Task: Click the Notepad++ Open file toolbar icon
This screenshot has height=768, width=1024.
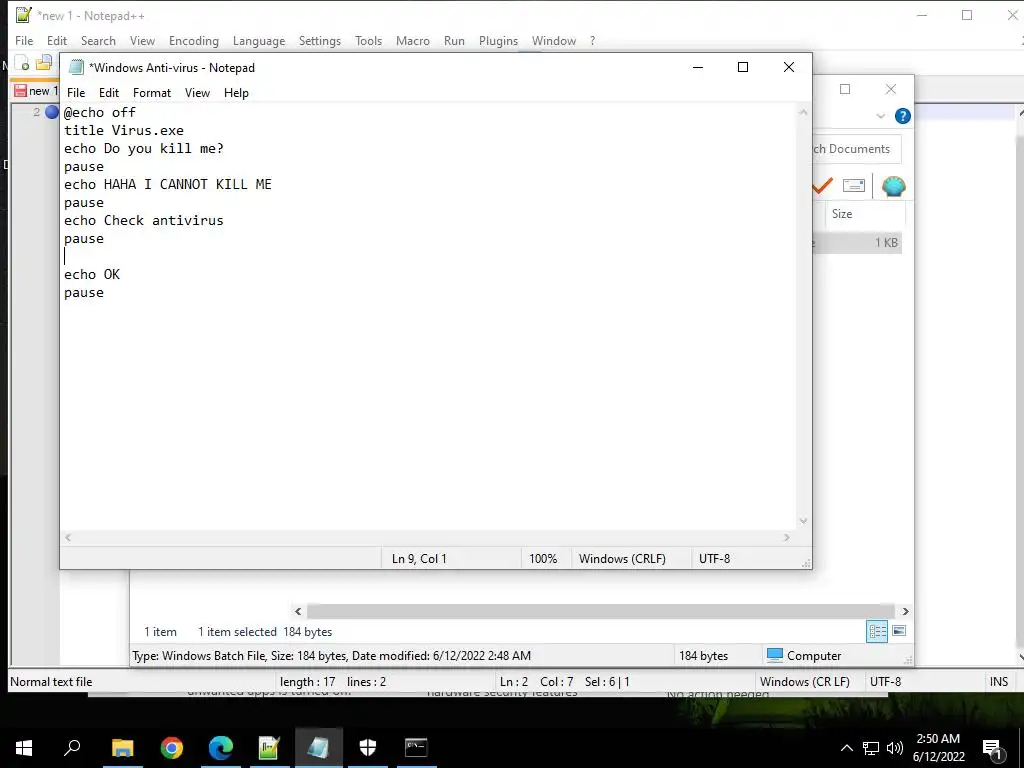Action: point(44,63)
